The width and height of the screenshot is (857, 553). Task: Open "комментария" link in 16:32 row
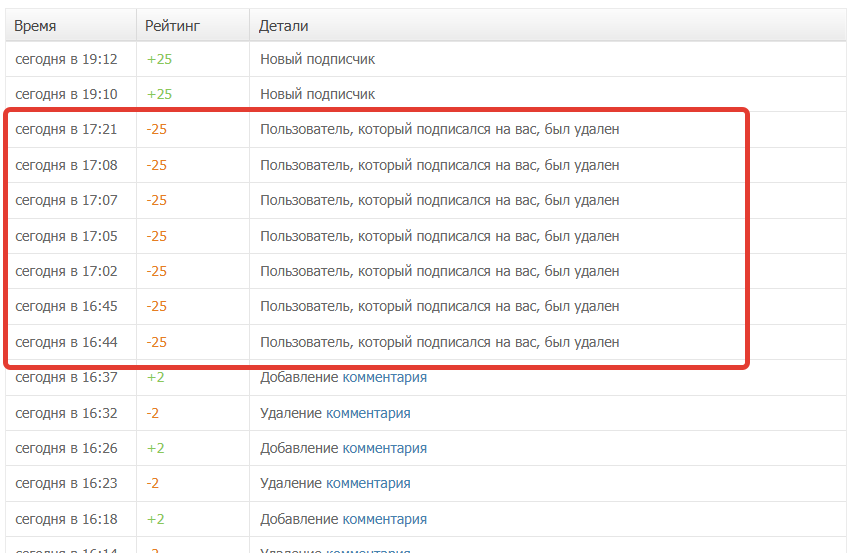click(x=368, y=413)
